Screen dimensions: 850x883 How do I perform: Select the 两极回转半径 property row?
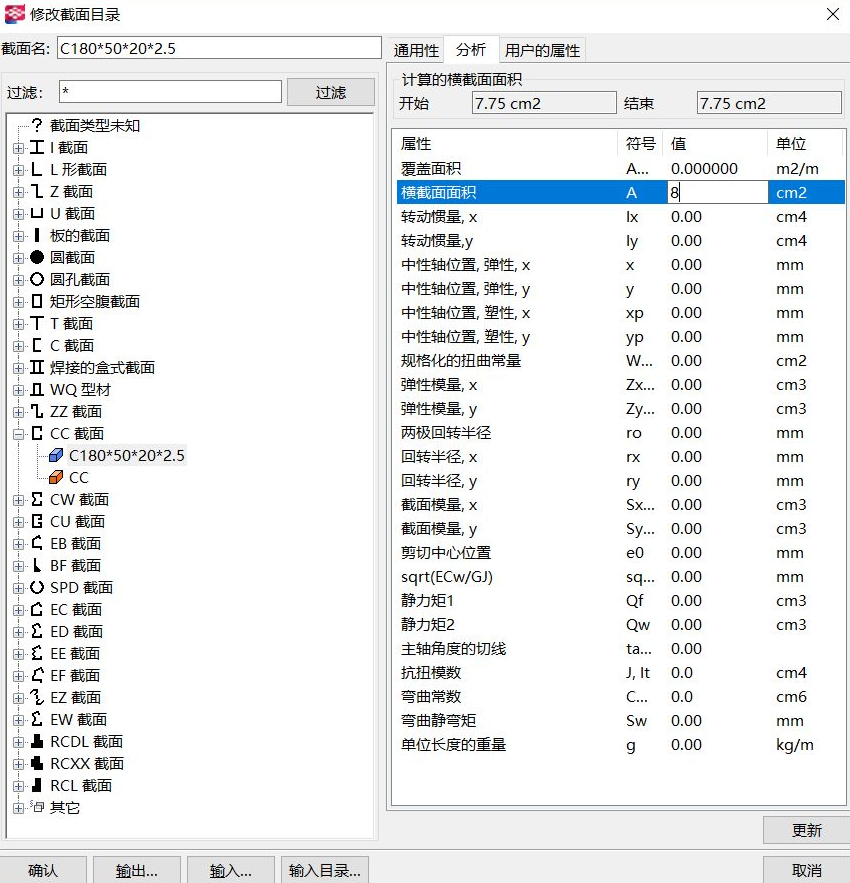pyautogui.click(x=620, y=432)
